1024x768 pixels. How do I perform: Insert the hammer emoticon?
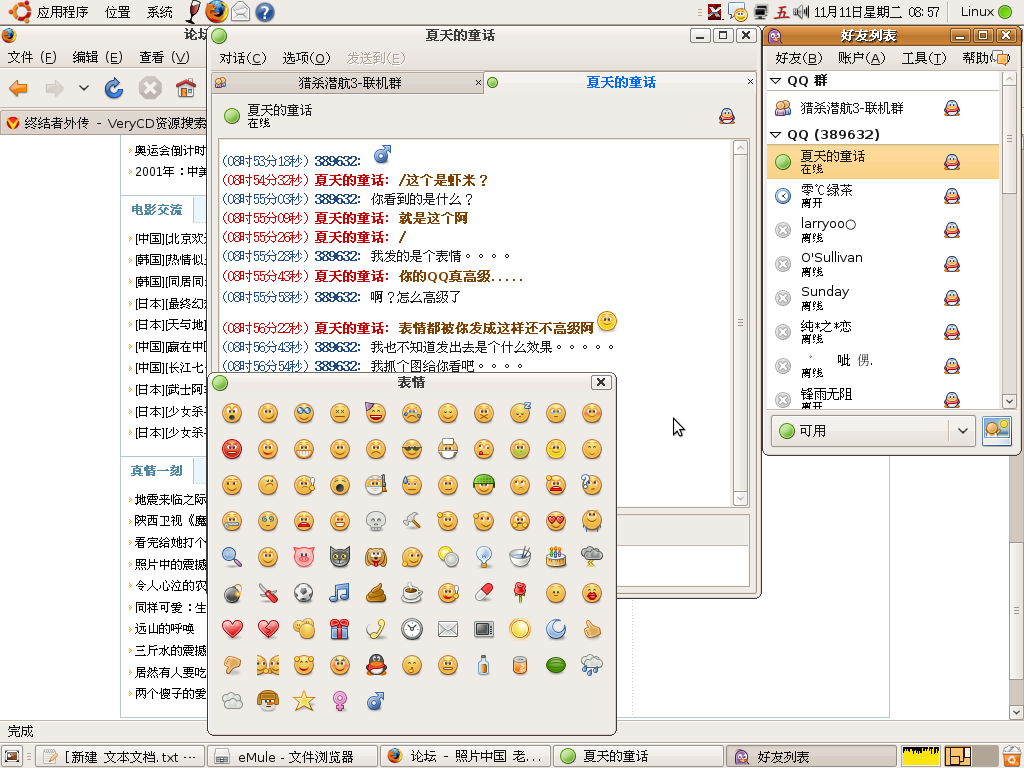tap(411, 521)
